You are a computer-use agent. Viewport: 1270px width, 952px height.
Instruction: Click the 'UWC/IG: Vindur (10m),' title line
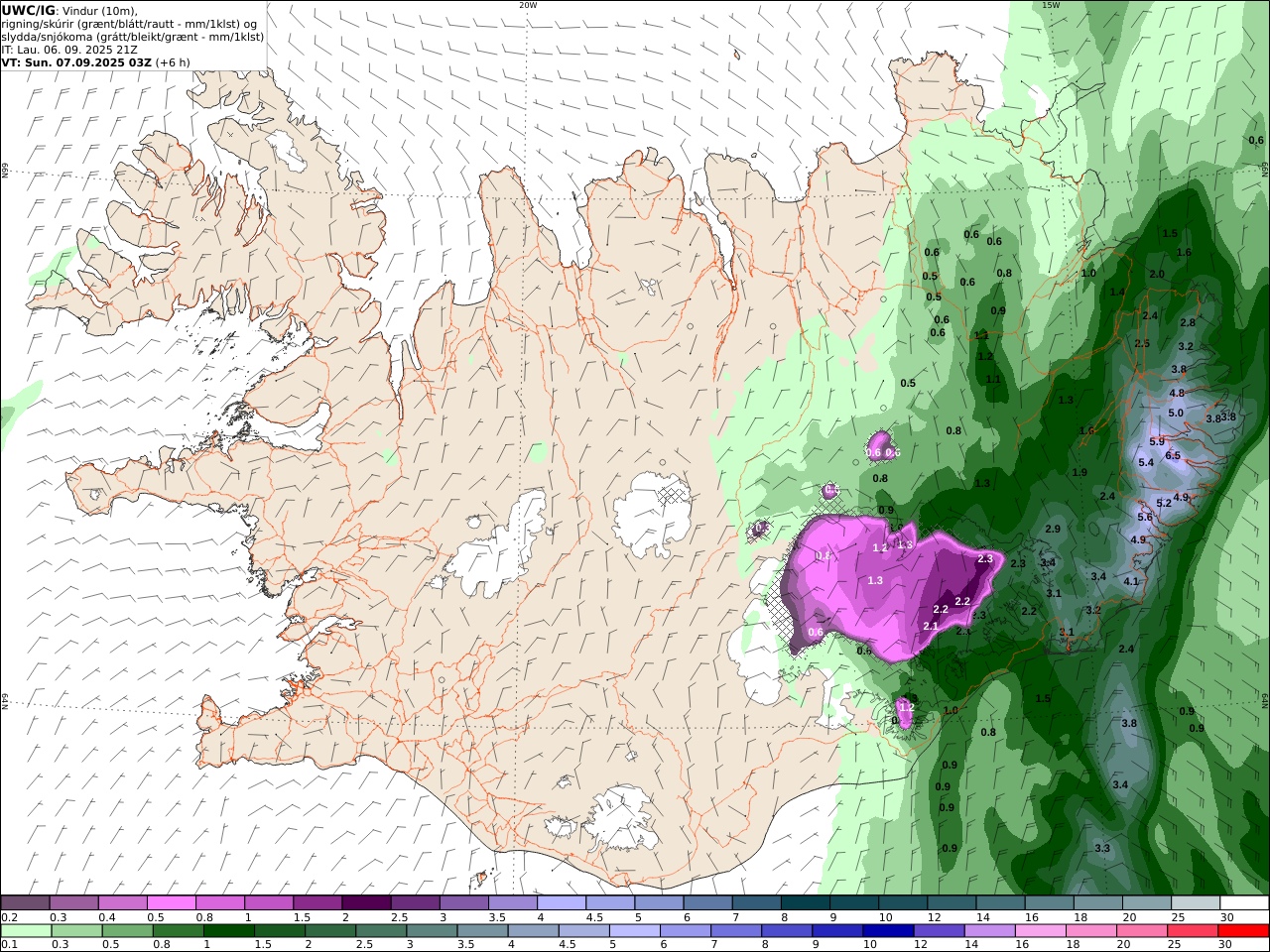click(69, 11)
